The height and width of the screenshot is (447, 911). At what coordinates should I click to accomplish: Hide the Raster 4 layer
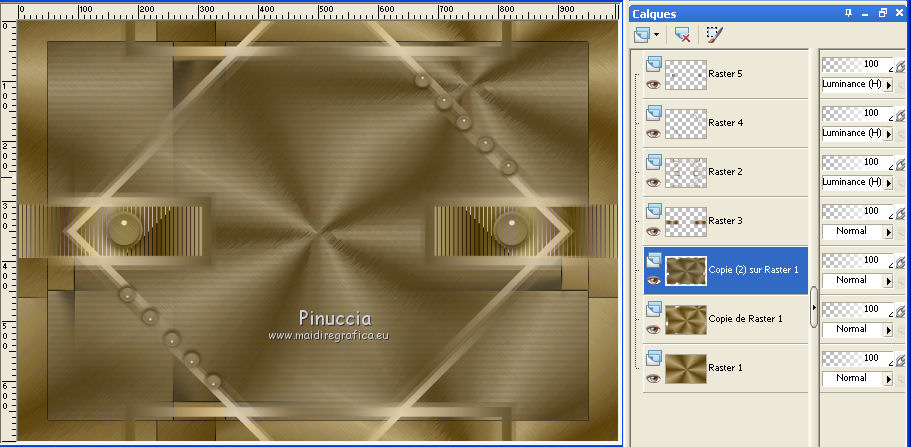[x=654, y=133]
